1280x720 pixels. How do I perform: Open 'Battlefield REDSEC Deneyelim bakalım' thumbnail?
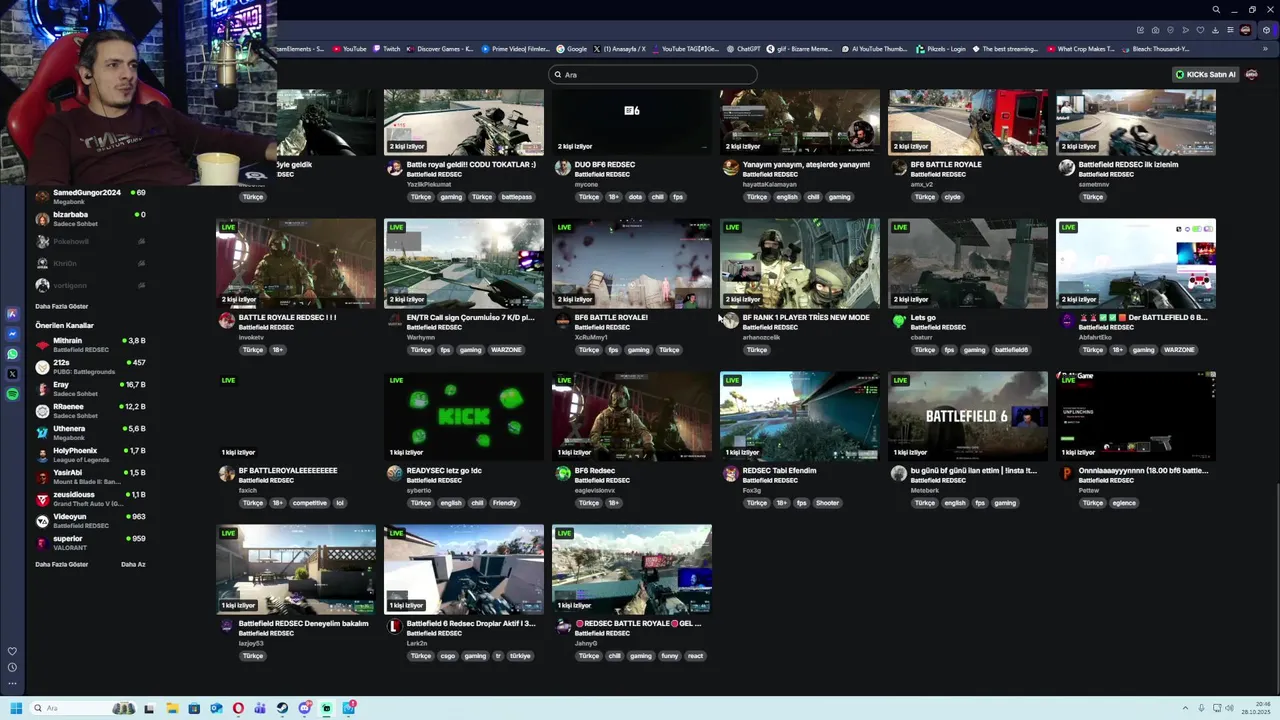(x=296, y=569)
